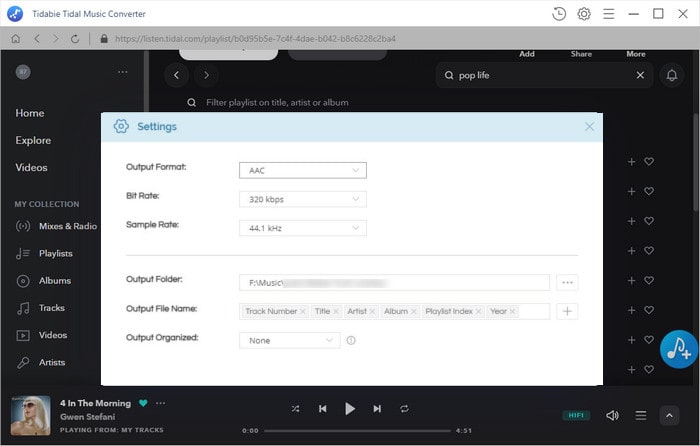Viewport: 700px width, 446px height.
Task: Click Filter playlist input field
Action: (277, 102)
